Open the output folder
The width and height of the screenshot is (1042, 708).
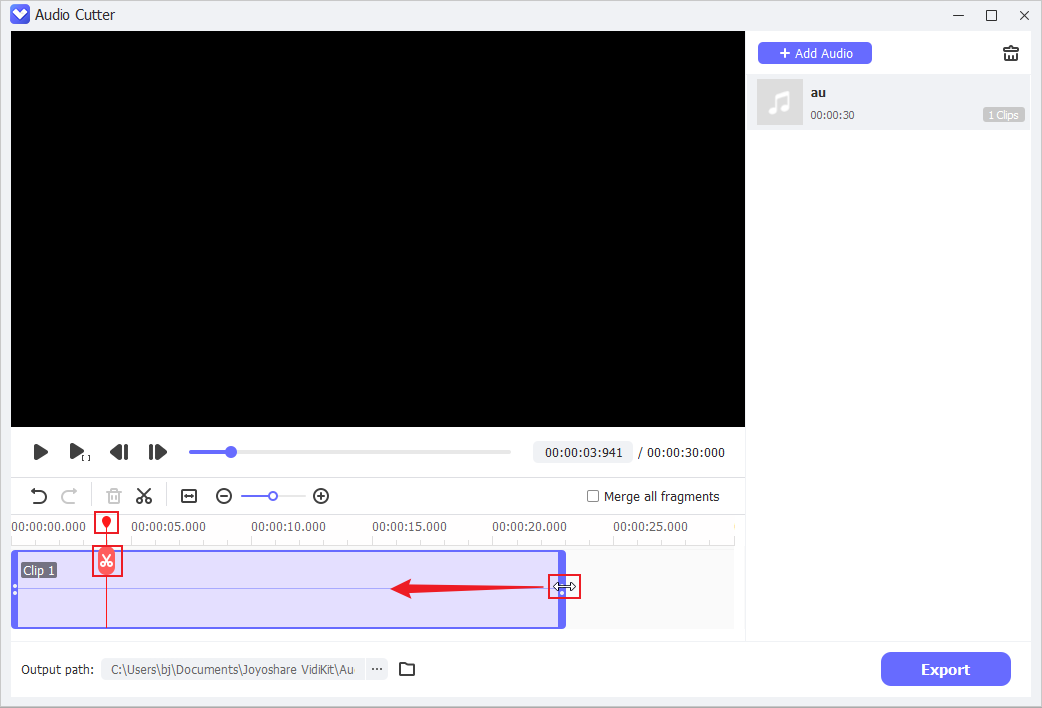click(x=407, y=669)
